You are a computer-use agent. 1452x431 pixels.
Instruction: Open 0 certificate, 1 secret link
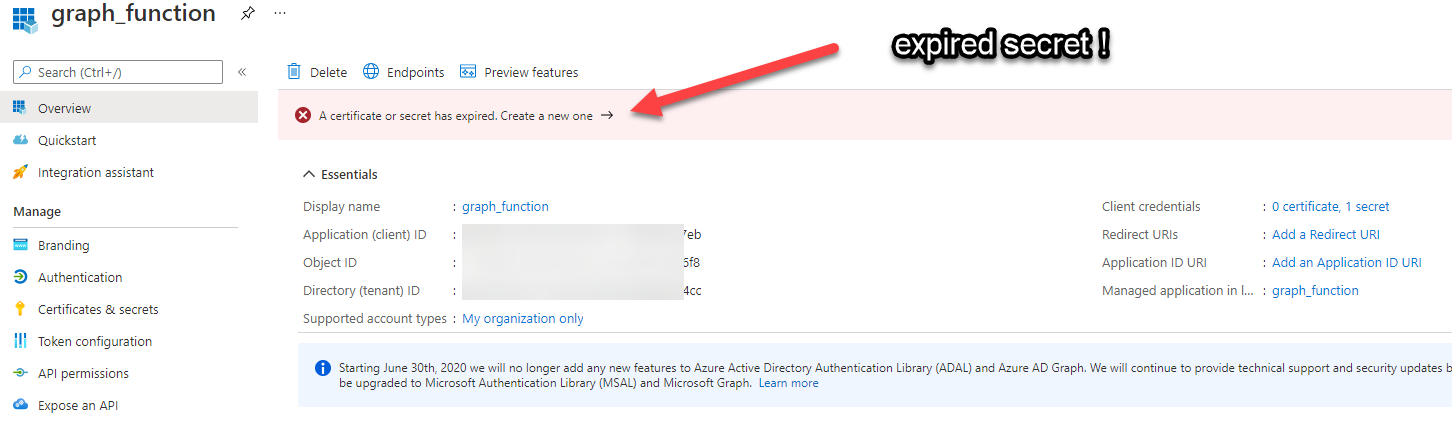1330,206
